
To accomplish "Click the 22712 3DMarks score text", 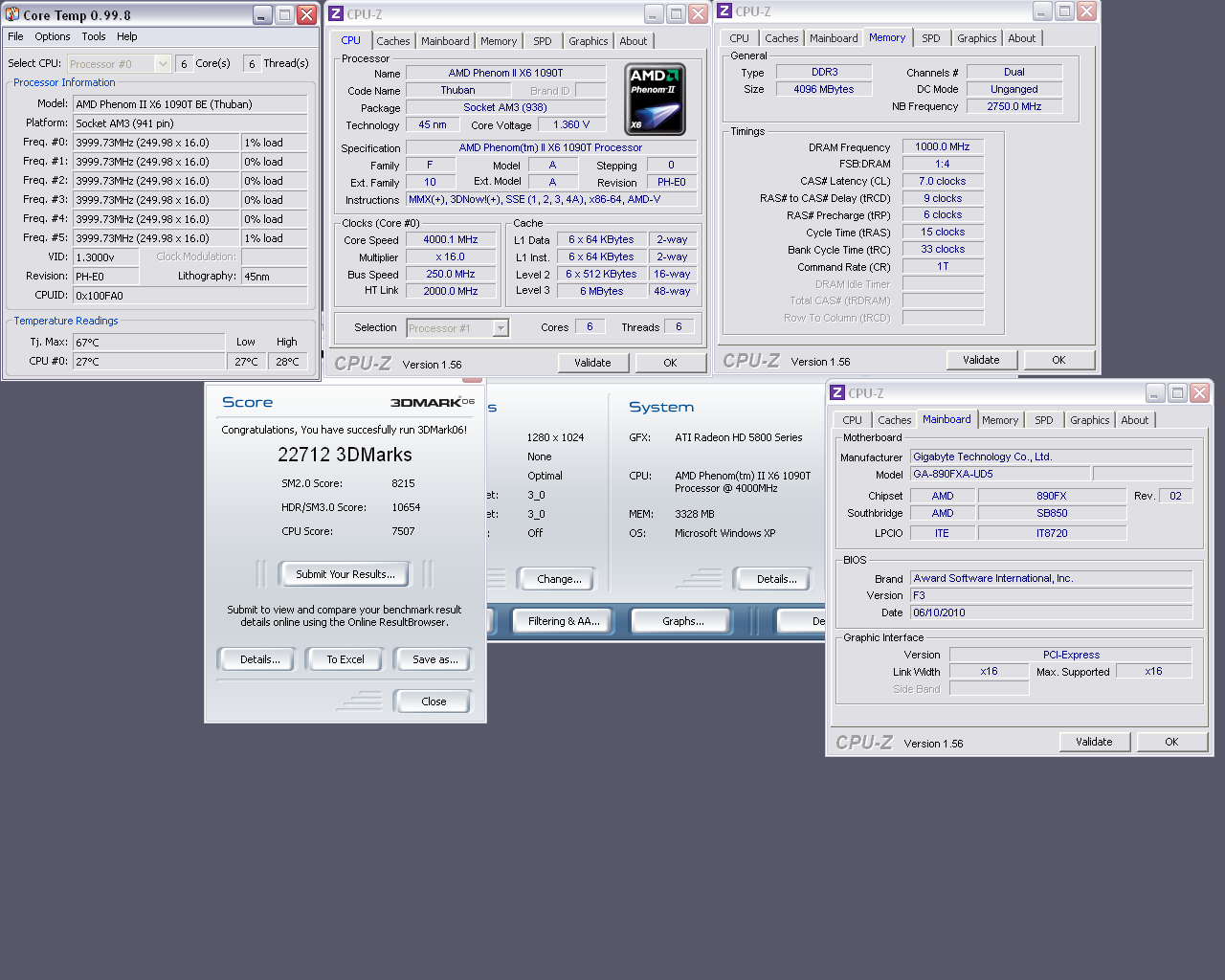I will tap(345, 455).
